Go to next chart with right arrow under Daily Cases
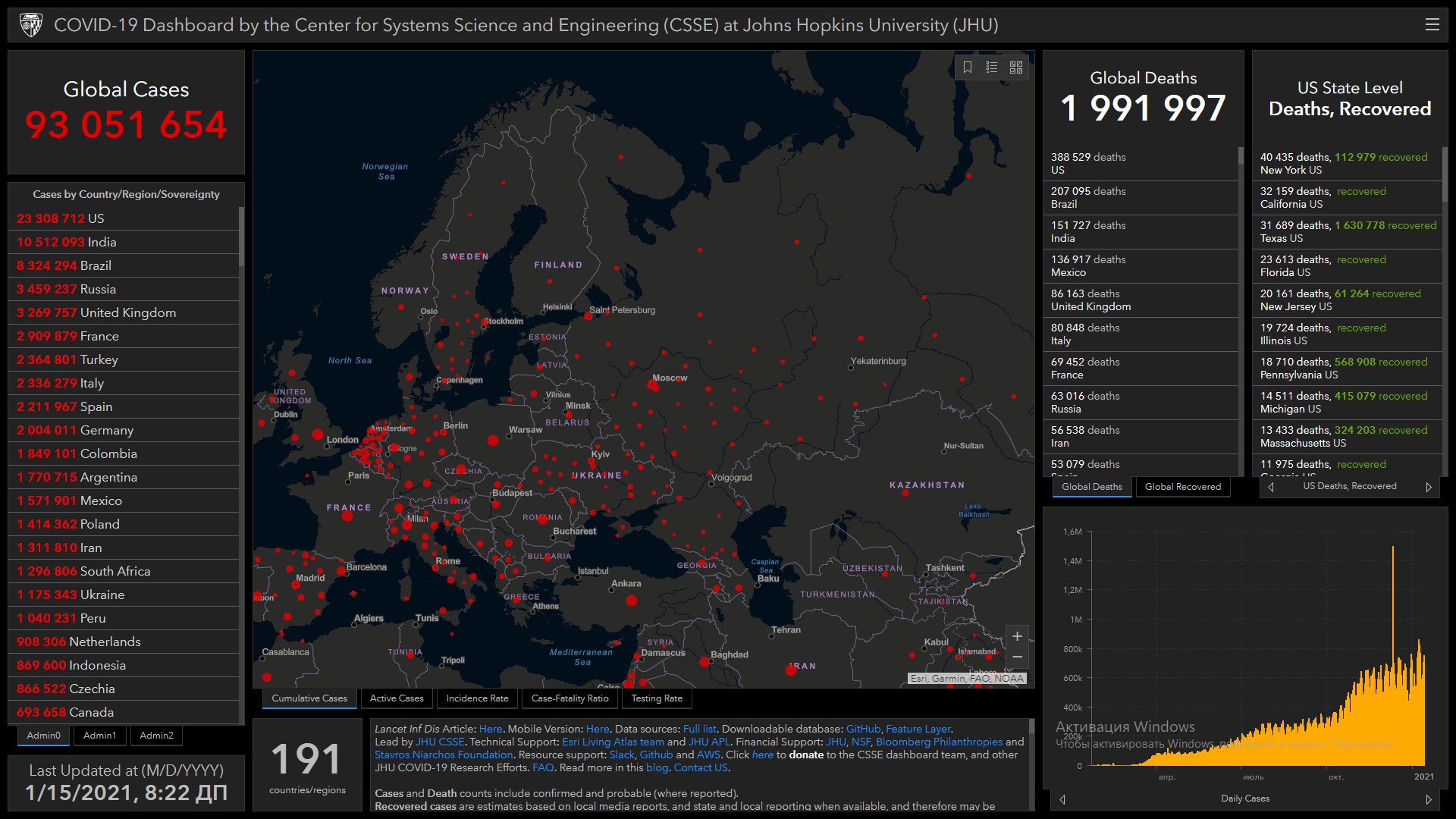Viewport: 1456px width, 819px height. point(1429,799)
